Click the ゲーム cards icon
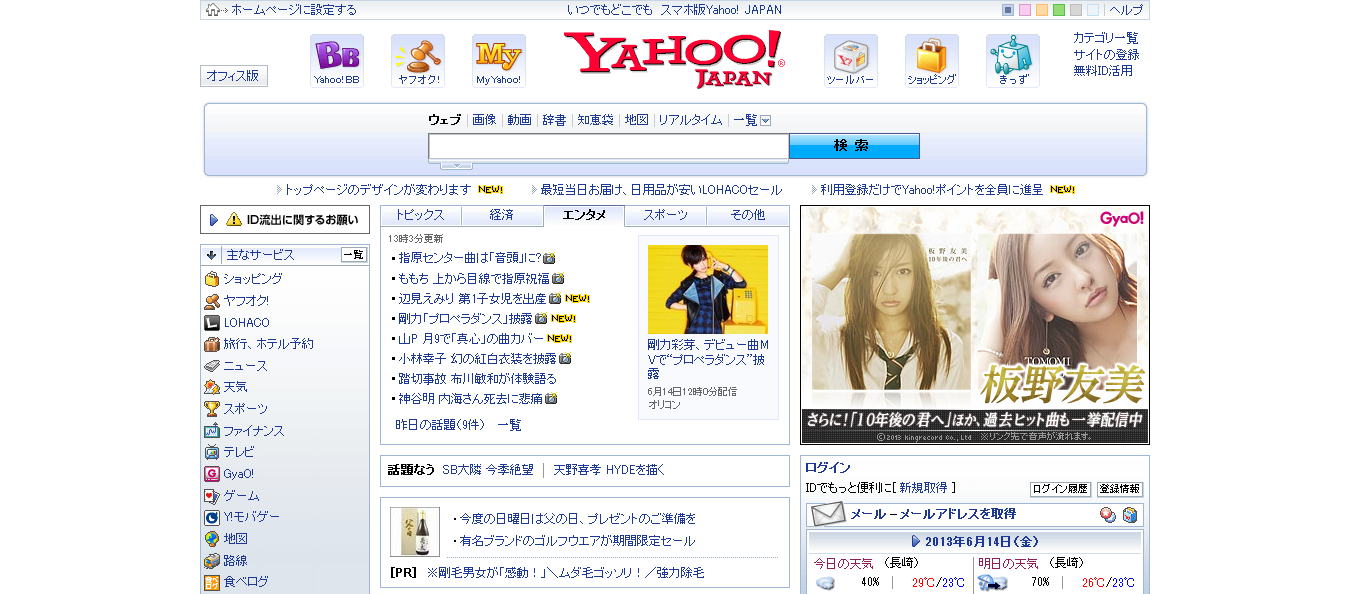The image size is (1349, 594). [212, 496]
